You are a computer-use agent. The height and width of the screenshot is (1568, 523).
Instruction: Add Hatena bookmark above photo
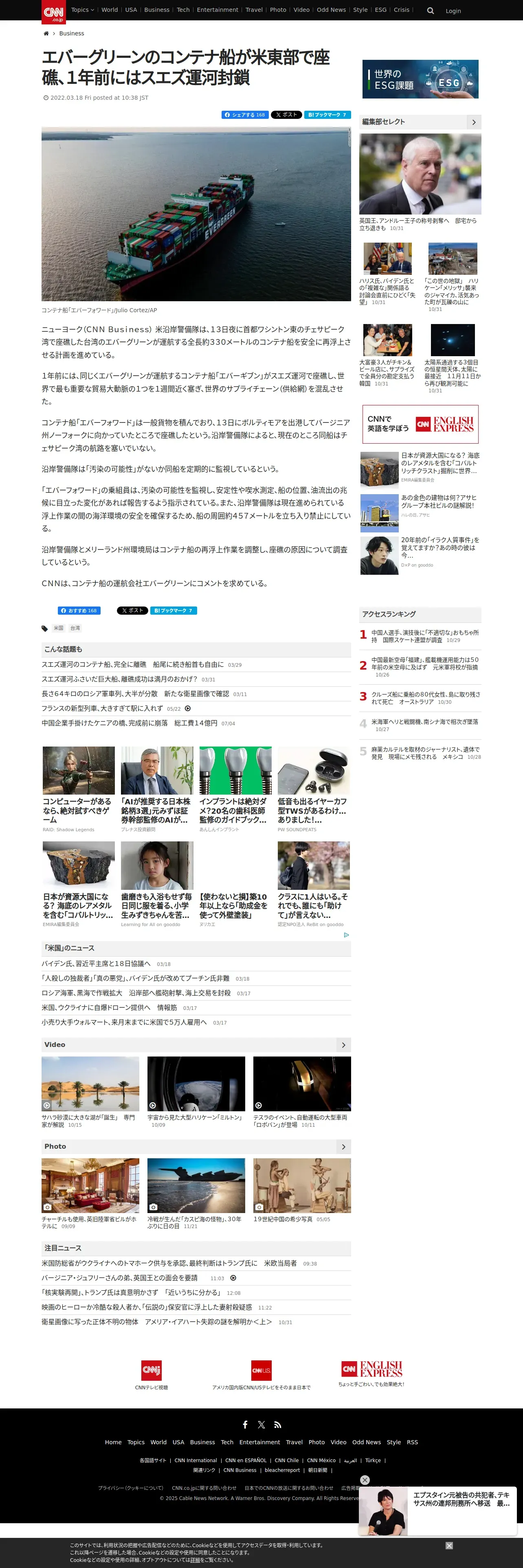coord(327,114)
